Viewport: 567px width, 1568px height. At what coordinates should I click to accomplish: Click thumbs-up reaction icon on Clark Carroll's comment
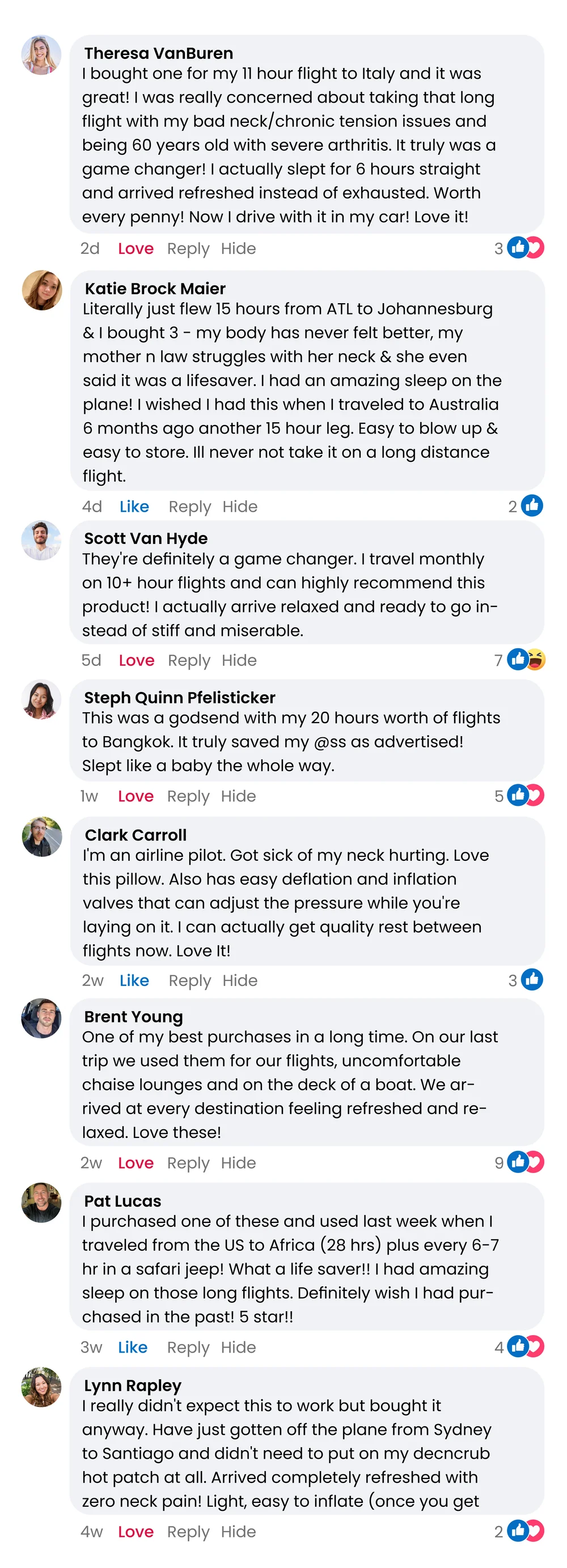532,979
